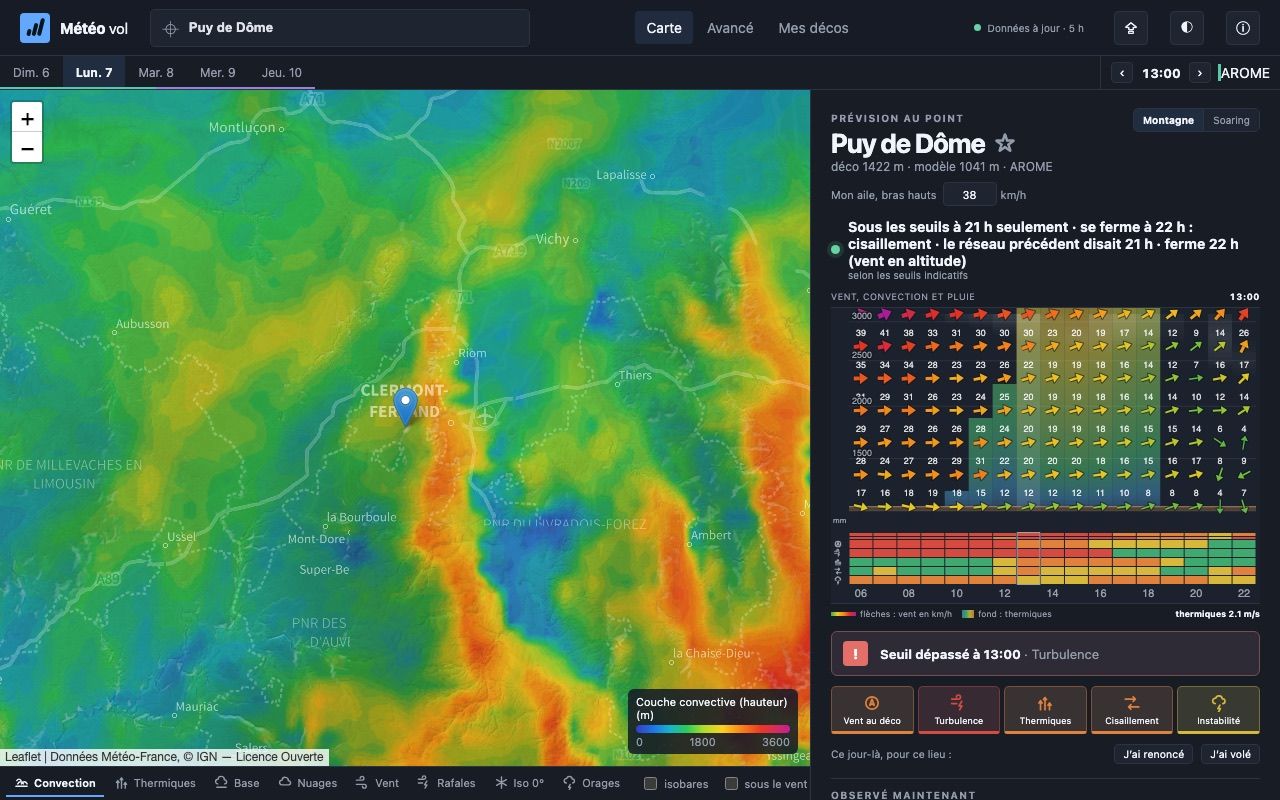Screen dimensions: 1280x800
Task: Select day Mar. 8
Action: point(156,73)
